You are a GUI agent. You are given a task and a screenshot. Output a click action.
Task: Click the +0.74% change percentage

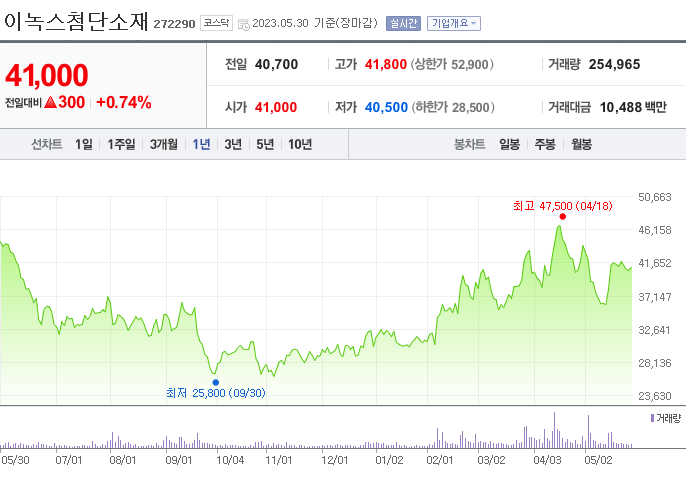(124, 102)
